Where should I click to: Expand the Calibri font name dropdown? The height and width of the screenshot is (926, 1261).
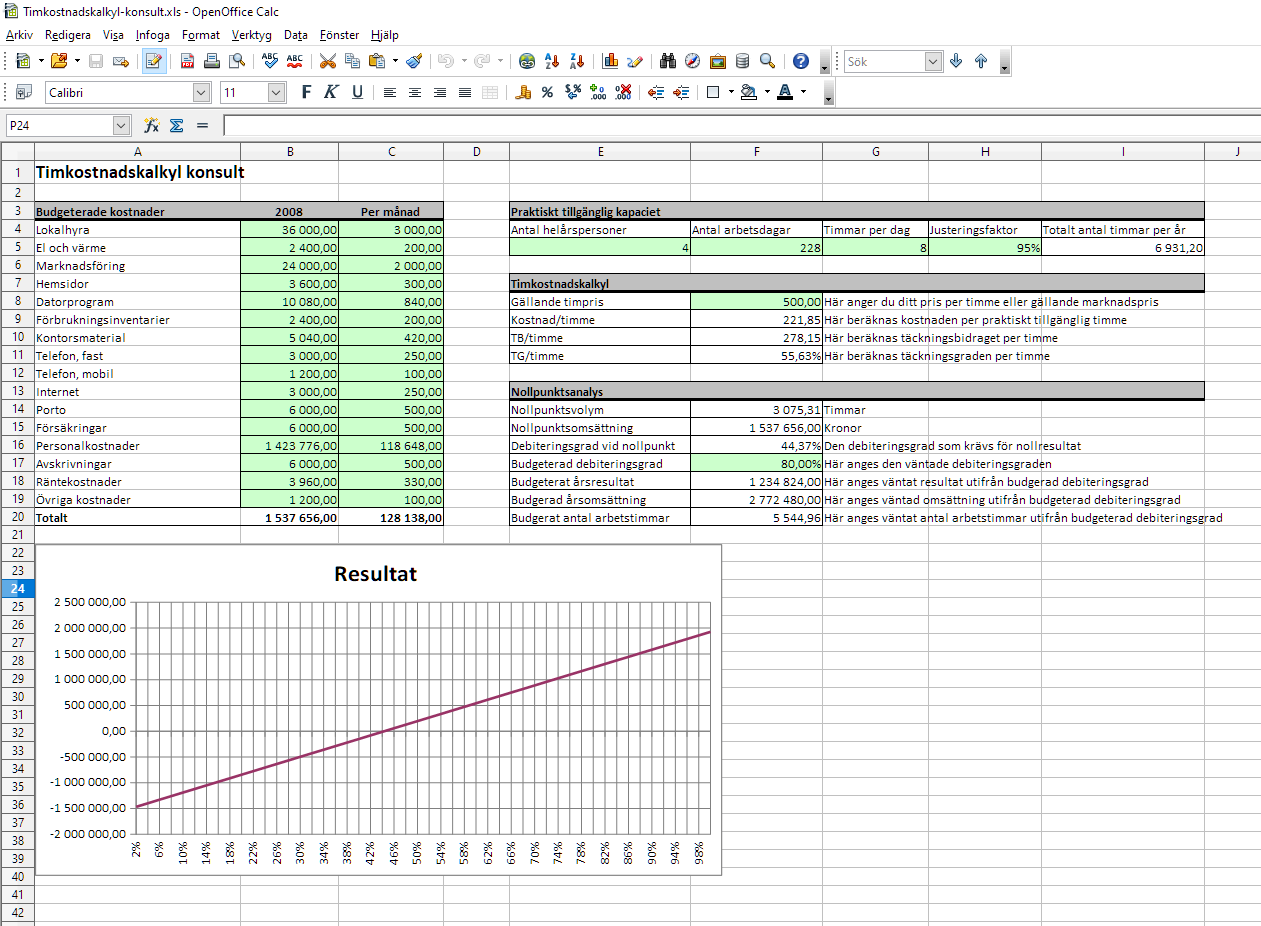[202, 92]
